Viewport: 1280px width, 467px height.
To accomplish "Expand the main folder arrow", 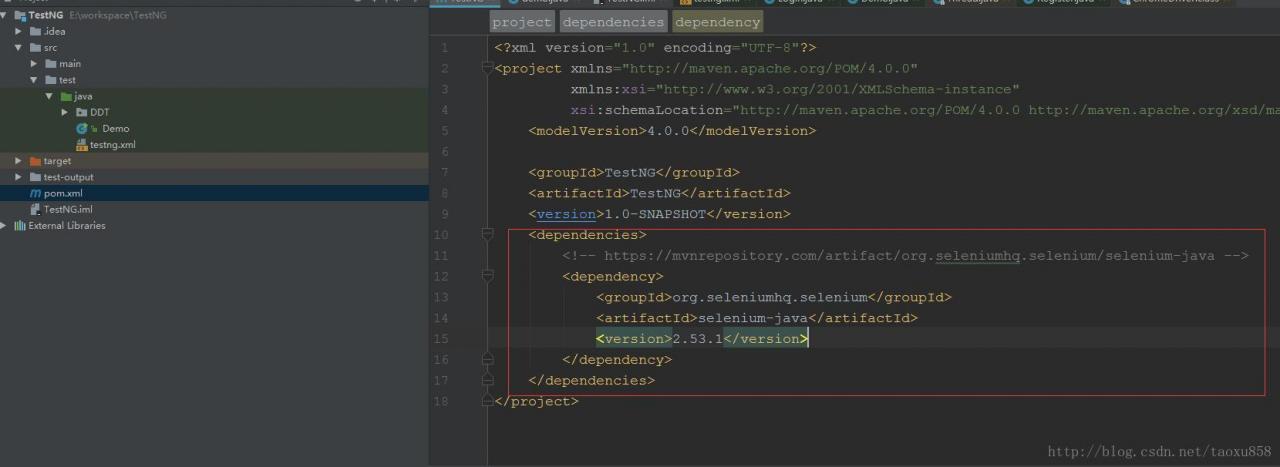I will 33,64.
